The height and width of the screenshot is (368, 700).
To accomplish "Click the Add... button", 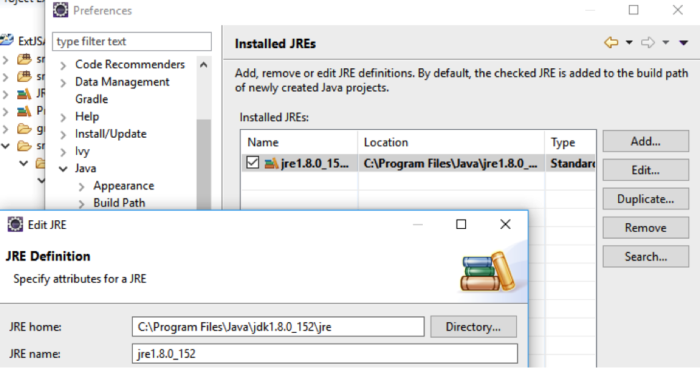I will pos(646,141).
